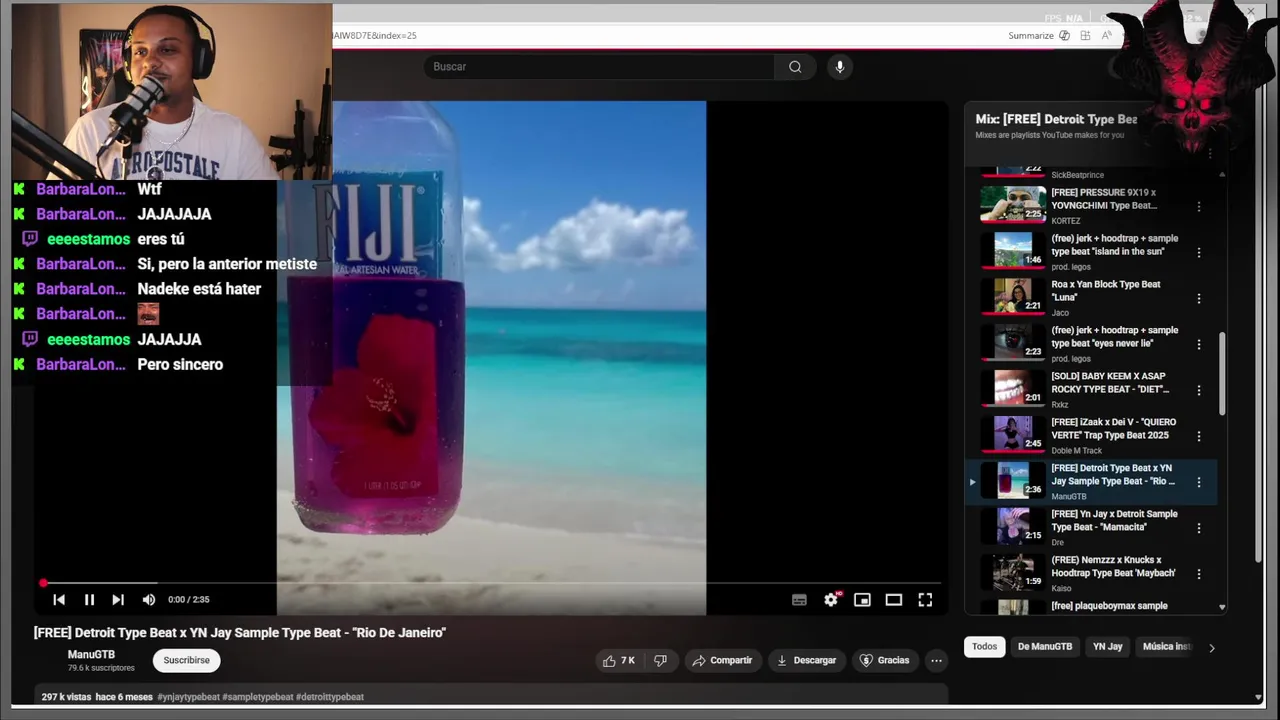The width and height of the screenshot is (1280, 720).
Task: Open options for "Mamacita" playlist item
Action: (x=1199, y=528)
